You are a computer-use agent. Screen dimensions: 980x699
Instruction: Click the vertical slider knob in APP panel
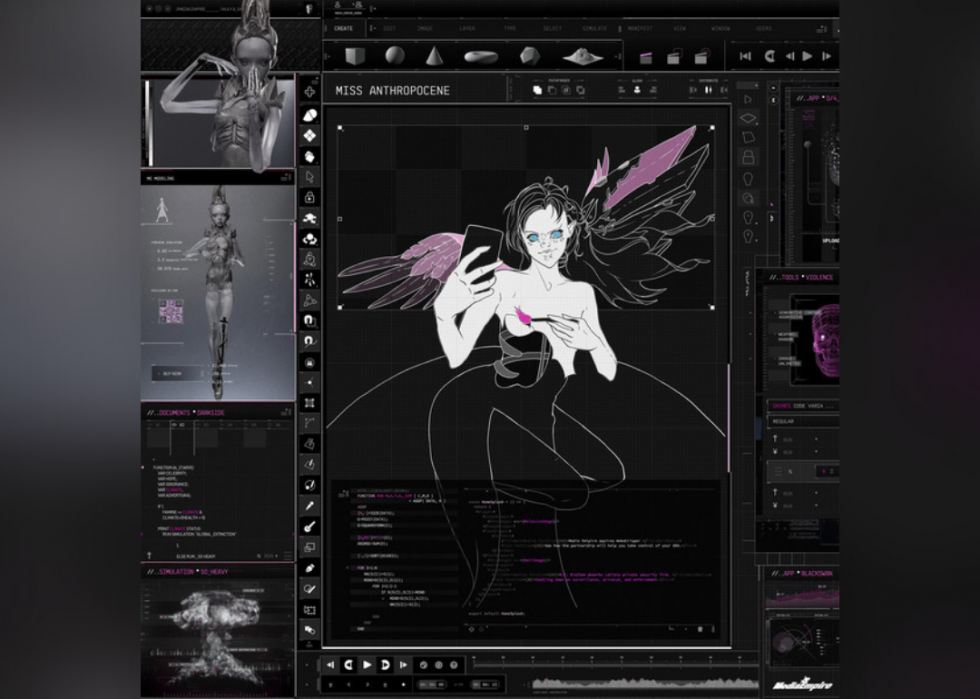[x=808, y=144]
